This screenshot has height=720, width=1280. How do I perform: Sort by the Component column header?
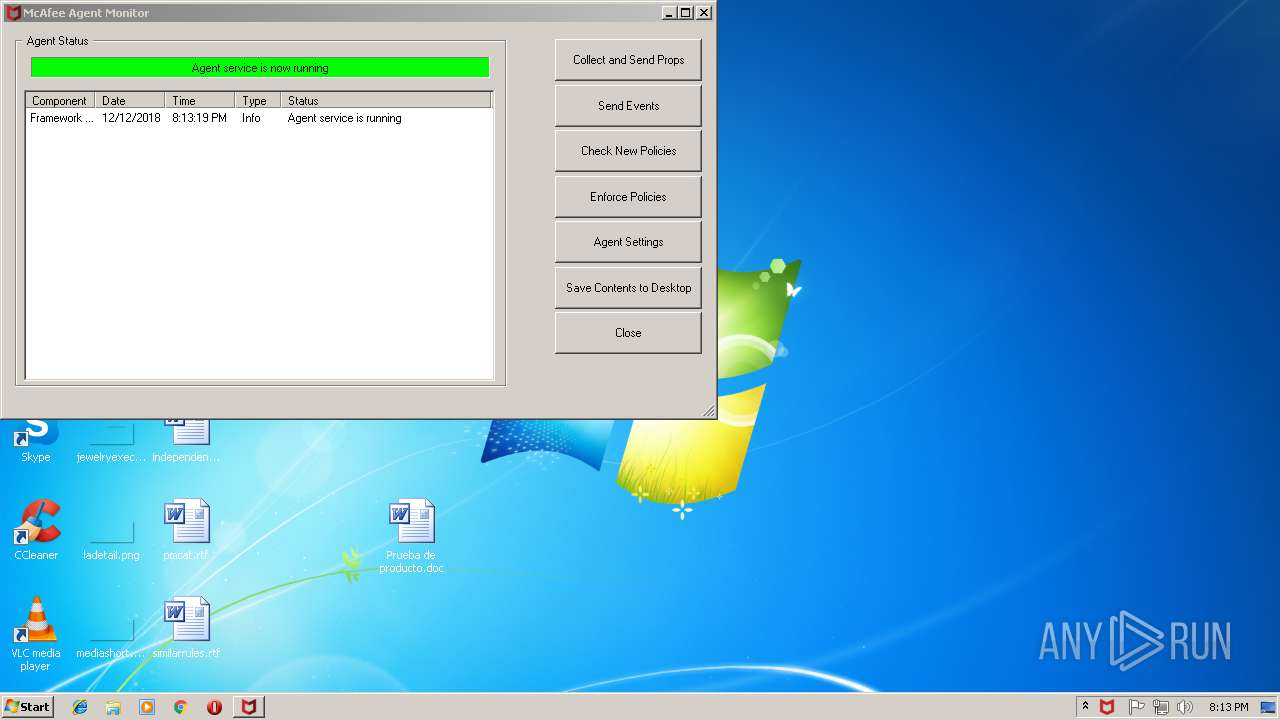click(60, 100)
